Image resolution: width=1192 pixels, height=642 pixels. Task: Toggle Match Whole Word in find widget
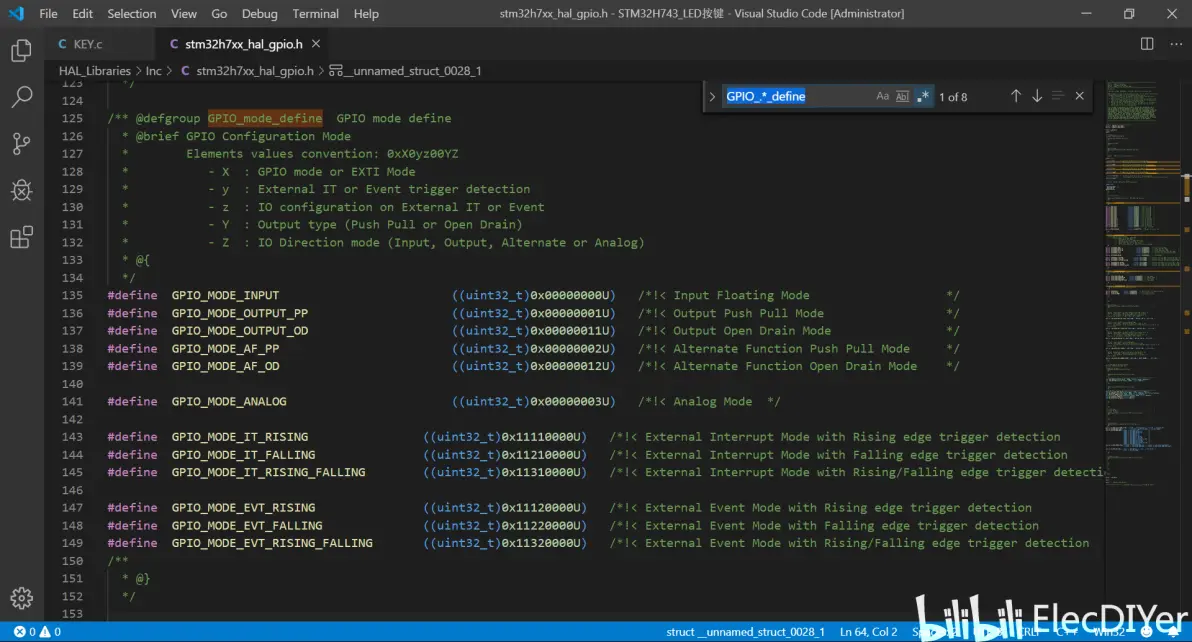pyautogui.click(x=902, y=96)
